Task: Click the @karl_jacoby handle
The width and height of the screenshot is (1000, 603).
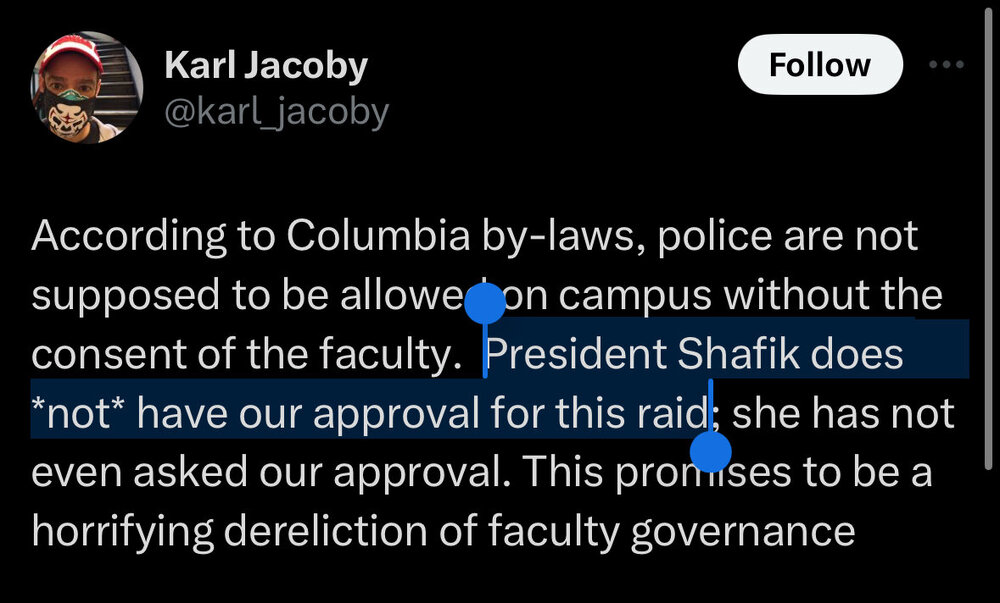Action: [275, 113]
